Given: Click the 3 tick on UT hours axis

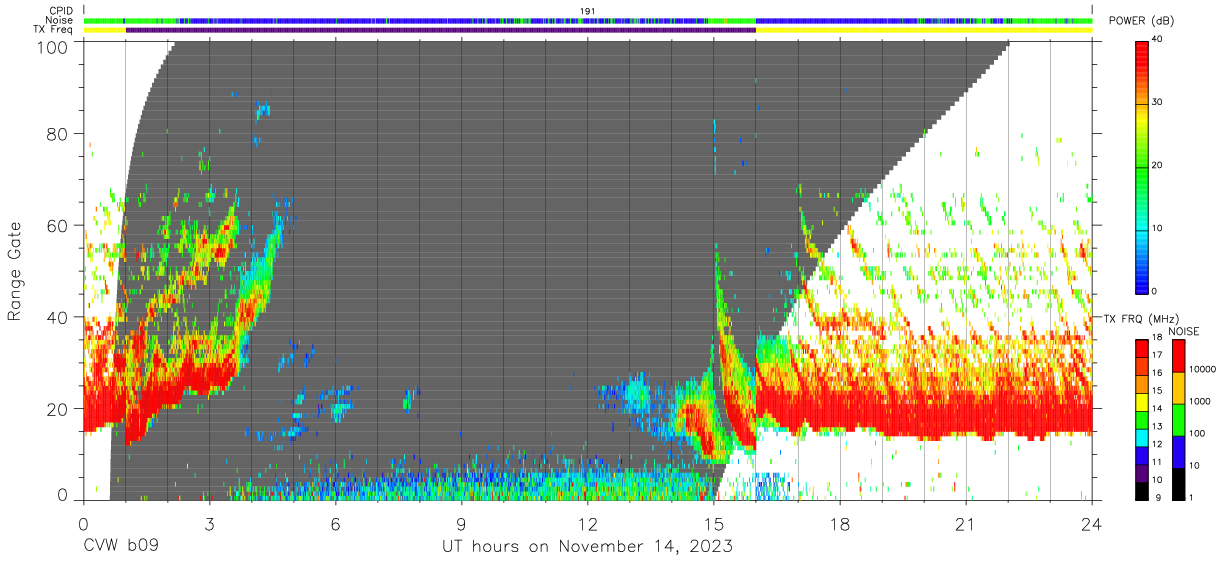Looking at the screenshot, I should 209,525.
